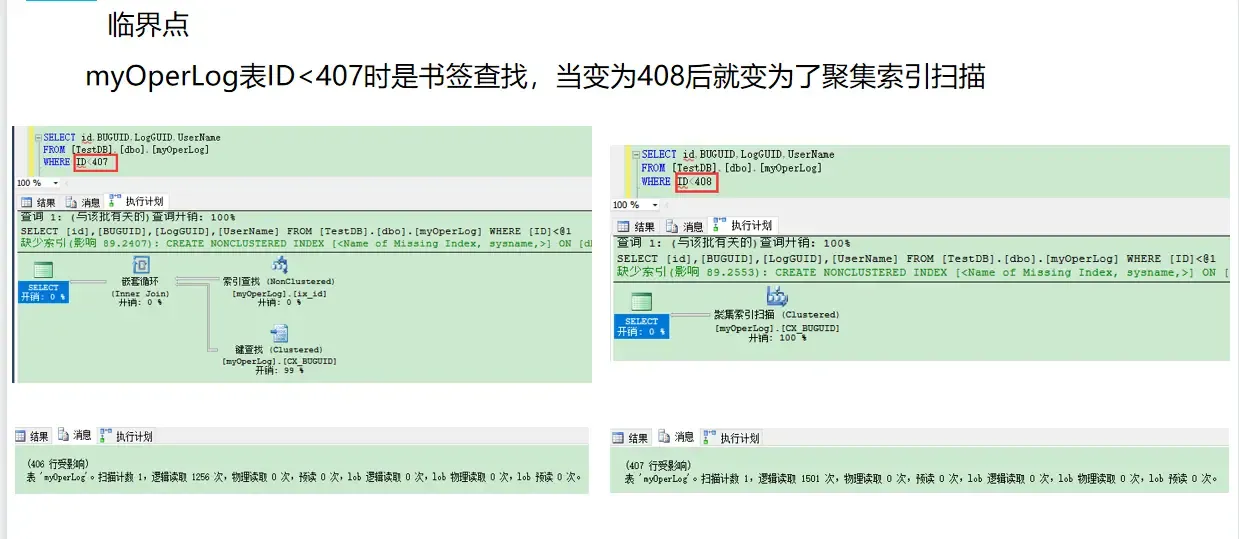Click the Clustered Index Scan (聚集索引扫描) icon
The width and height of the screenshot is (1239, 539).
point(776,297)
